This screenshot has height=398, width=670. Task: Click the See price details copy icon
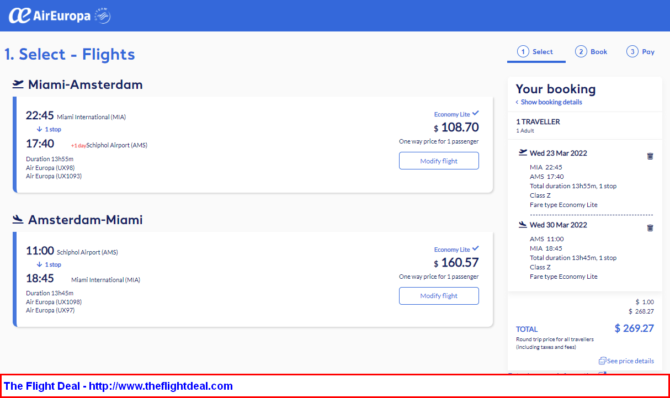click(602, 361)
